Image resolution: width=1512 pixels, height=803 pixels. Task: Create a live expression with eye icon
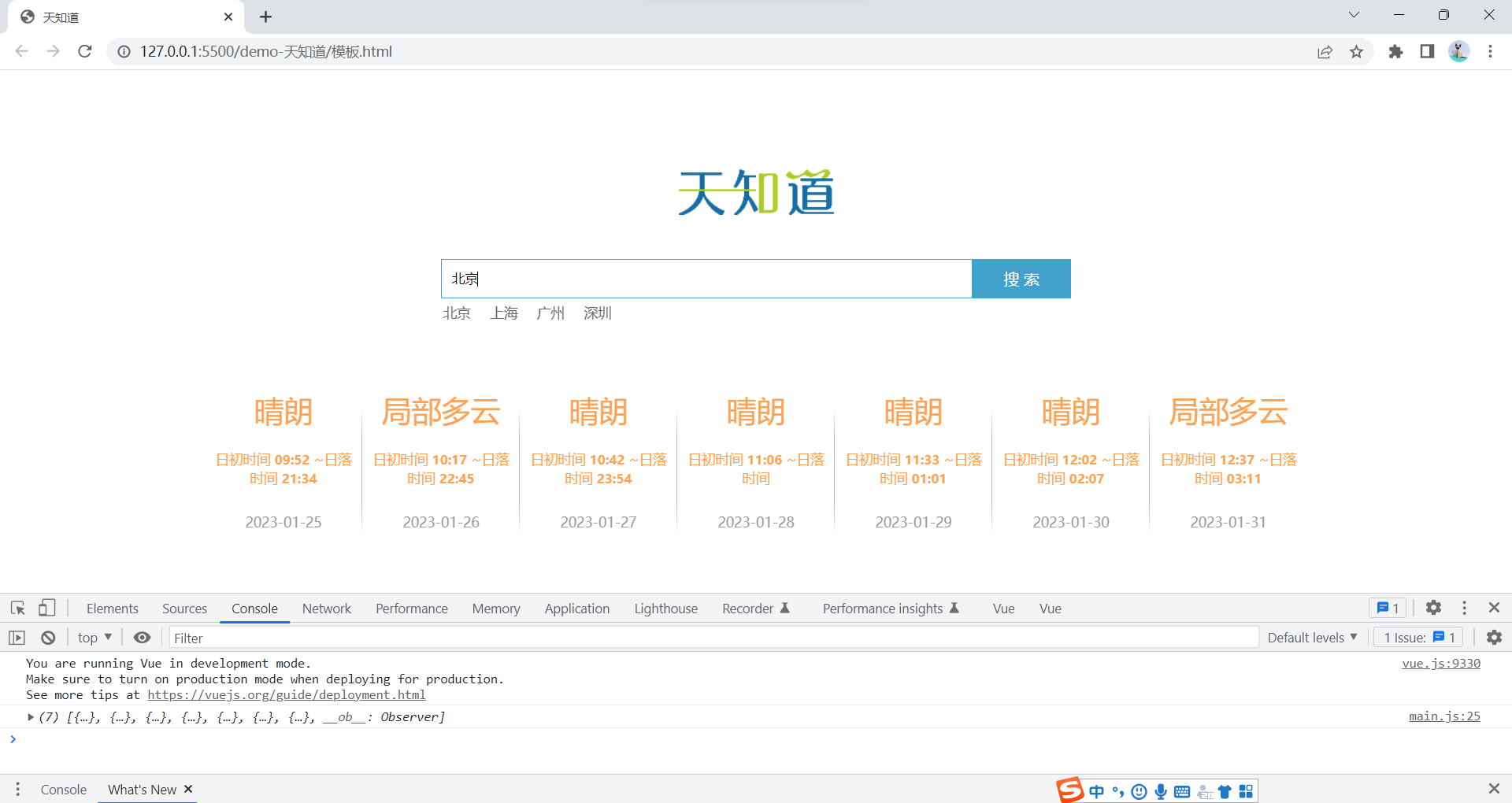tap(142, 638)
